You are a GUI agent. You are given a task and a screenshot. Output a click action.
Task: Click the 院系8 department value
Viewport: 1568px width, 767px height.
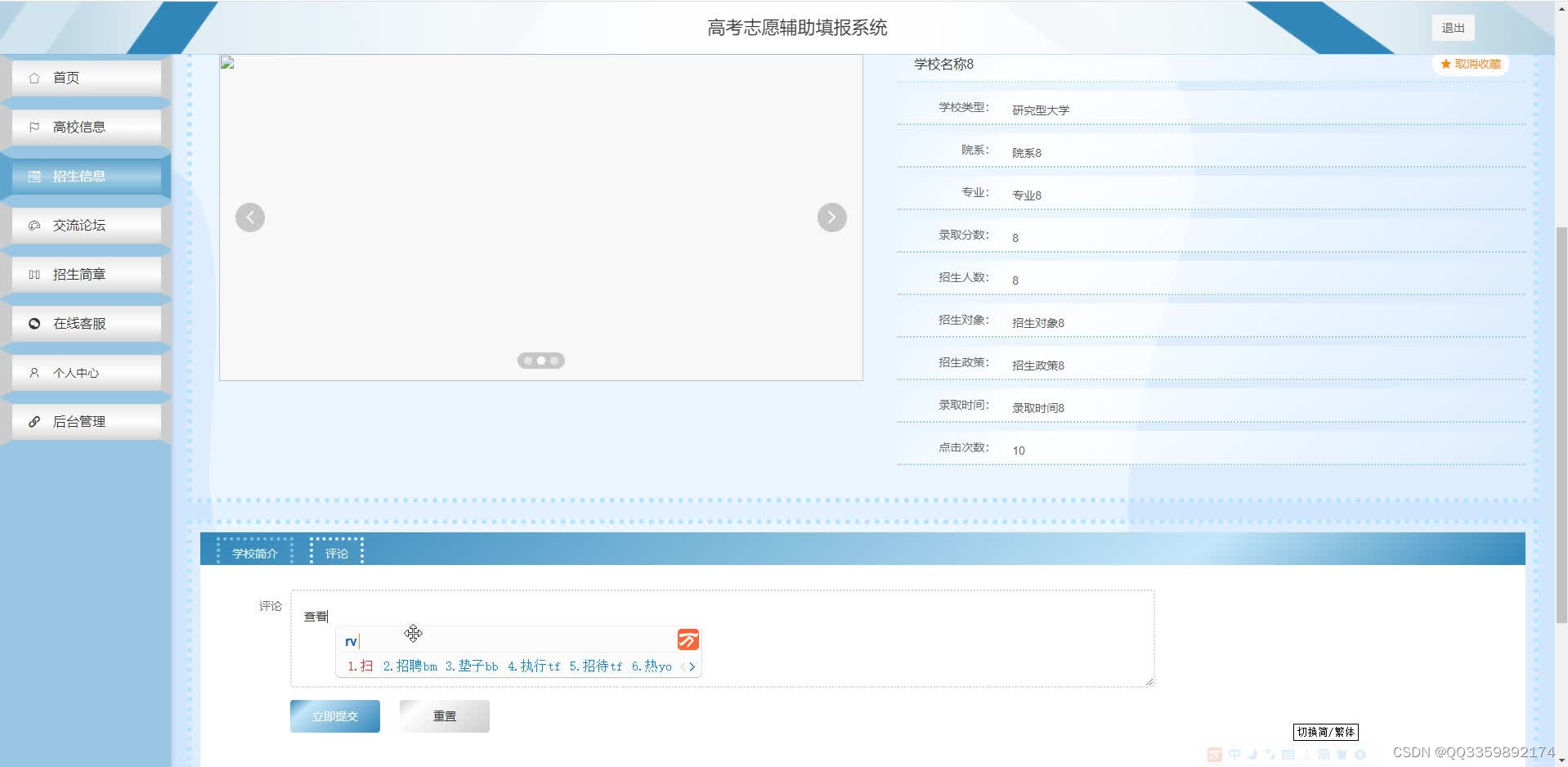tap(1027, 152)
